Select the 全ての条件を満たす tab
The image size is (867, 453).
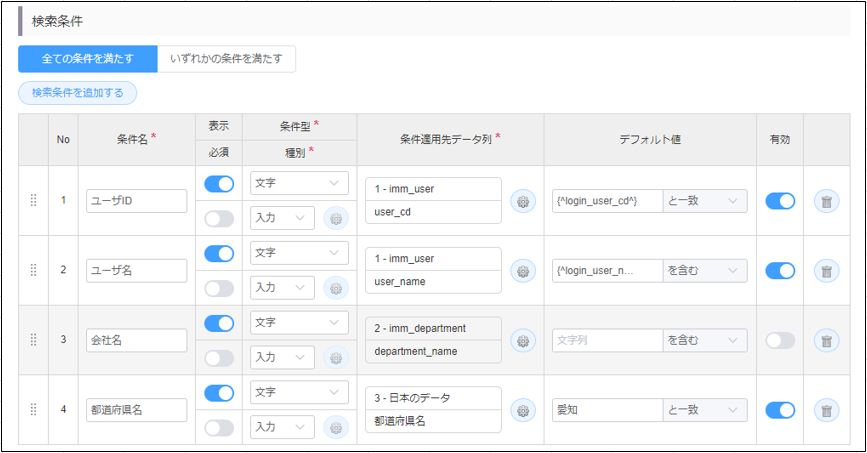[x=87, y=59]
